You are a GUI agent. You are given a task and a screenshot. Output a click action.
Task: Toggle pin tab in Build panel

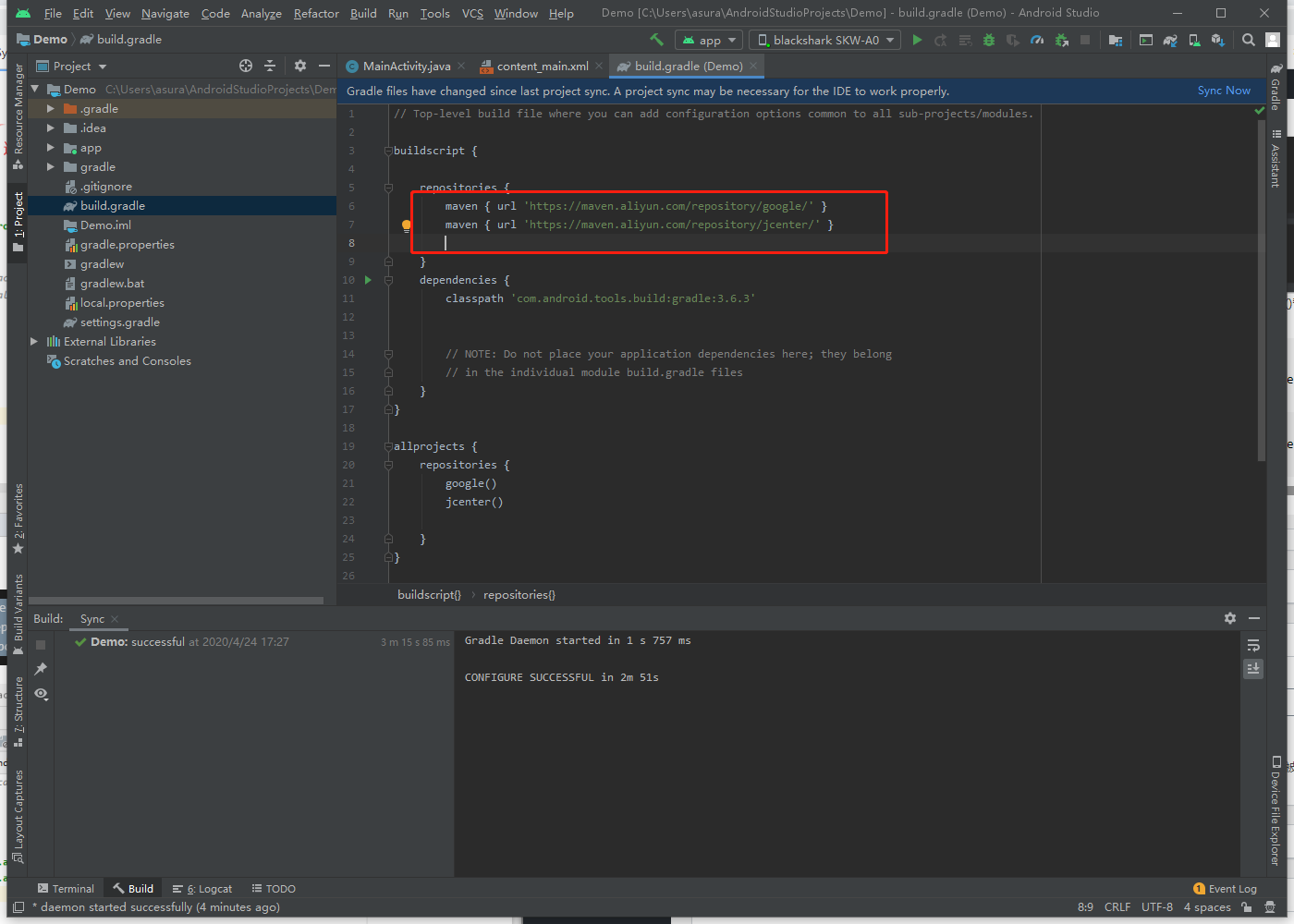(x=41, y=669)
